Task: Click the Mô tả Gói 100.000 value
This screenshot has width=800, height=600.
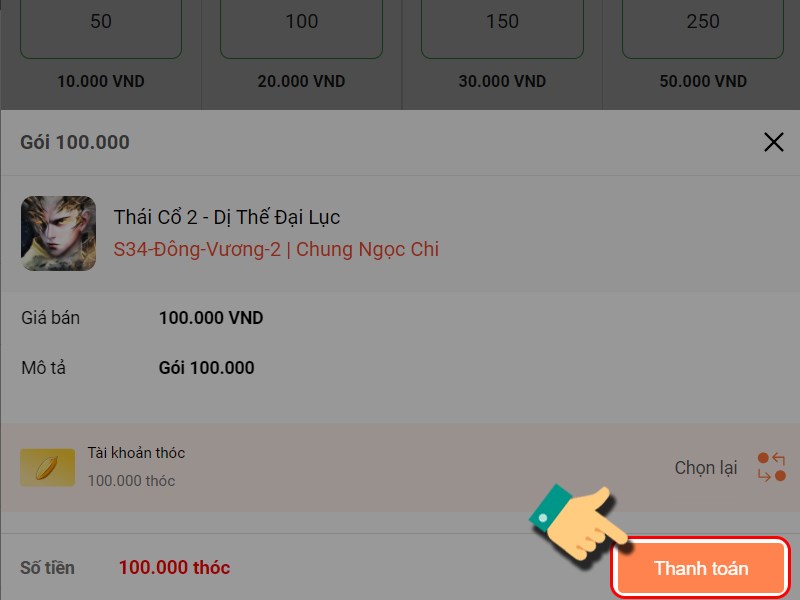Action: [206, 368]
